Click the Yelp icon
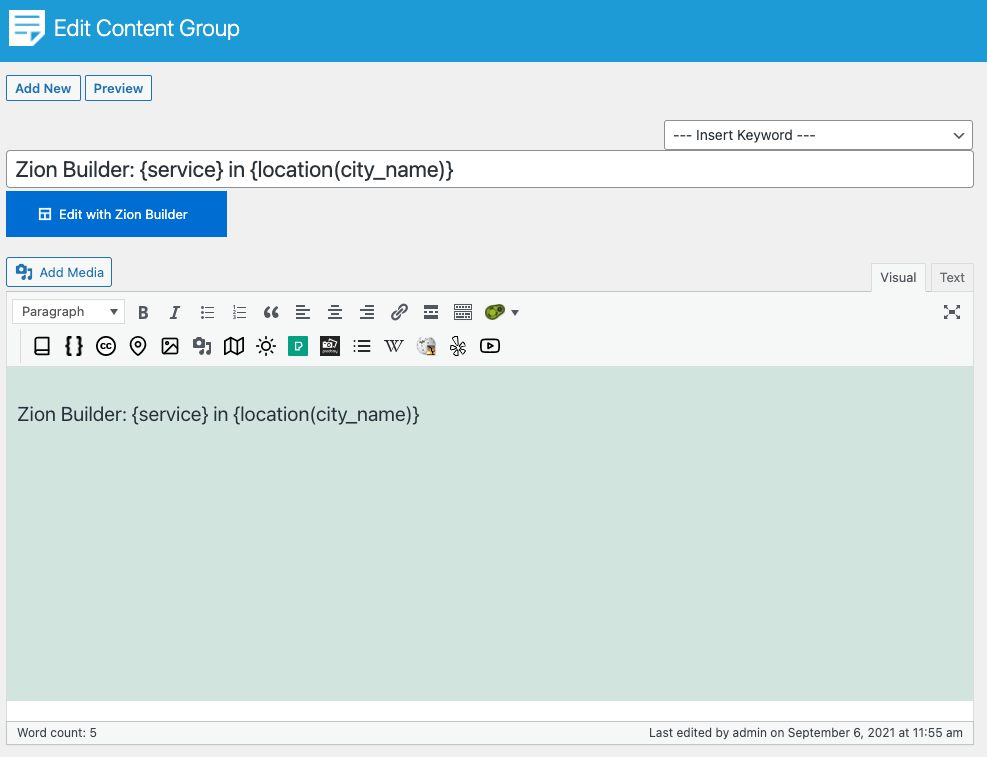 click(458, 346)
